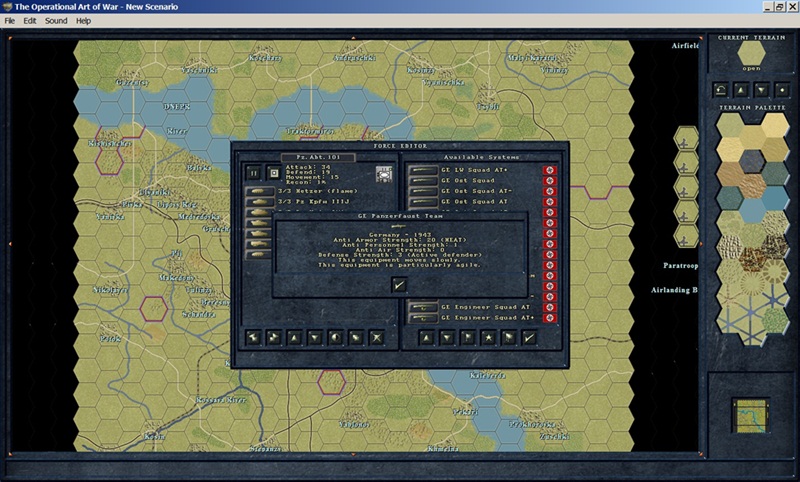Pick the green bushy forest terrain hex
Screen dimensions: 800x482
pyautogui.click(x=775, y=321)
